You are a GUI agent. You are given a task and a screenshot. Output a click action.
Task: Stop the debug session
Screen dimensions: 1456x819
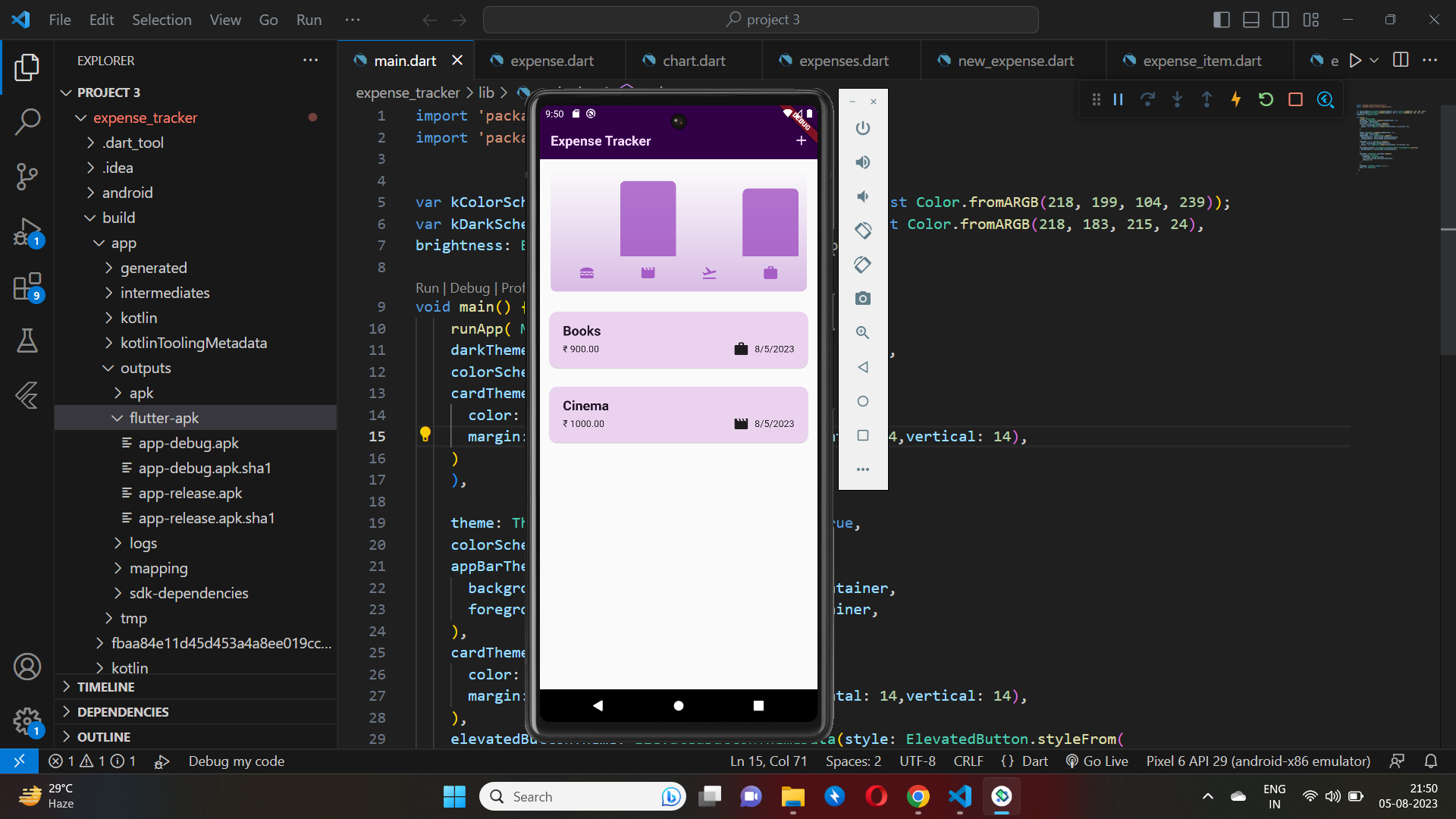pos(1295,99)
